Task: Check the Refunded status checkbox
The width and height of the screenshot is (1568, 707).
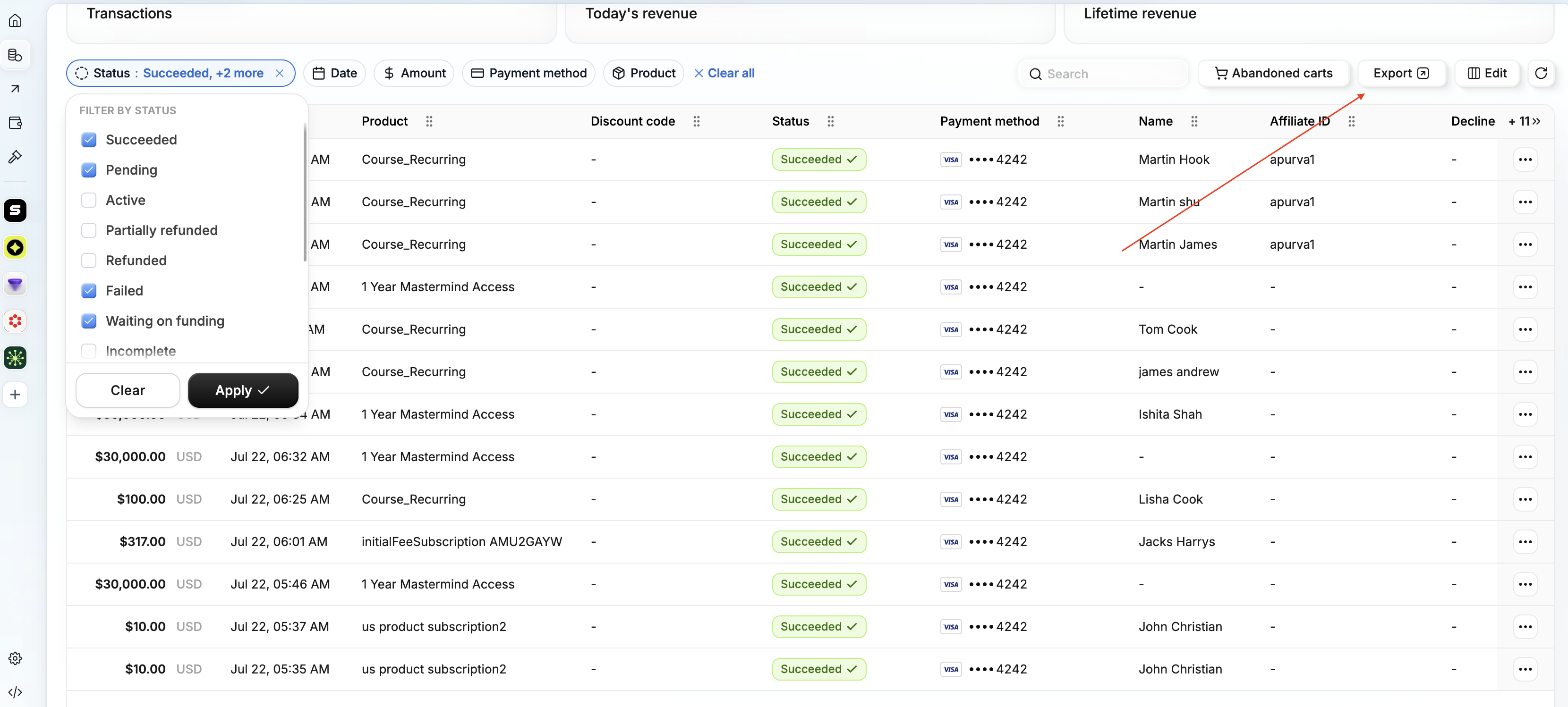Action: click(89, 261)
